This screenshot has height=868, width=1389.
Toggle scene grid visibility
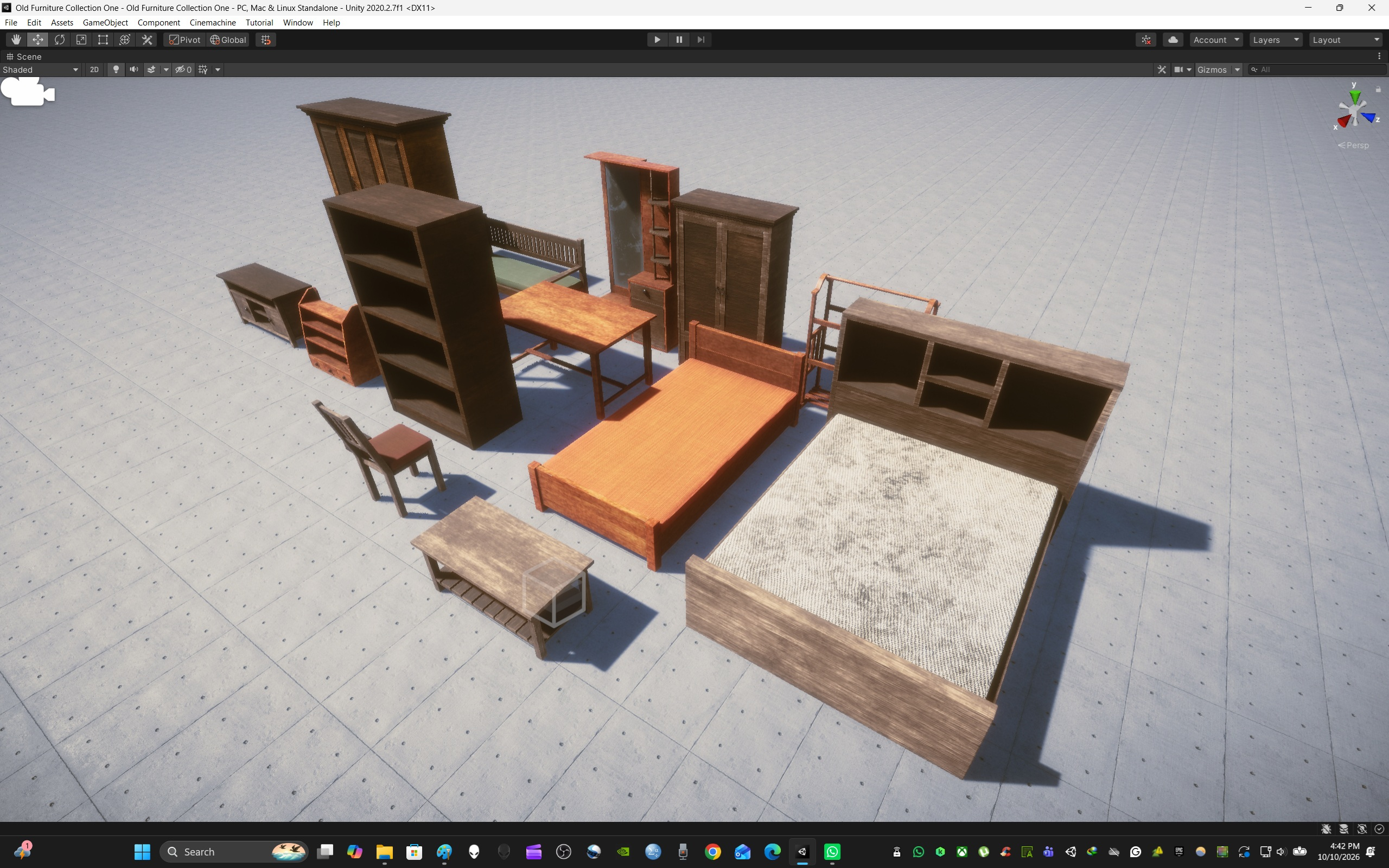[x=203, y=69]
